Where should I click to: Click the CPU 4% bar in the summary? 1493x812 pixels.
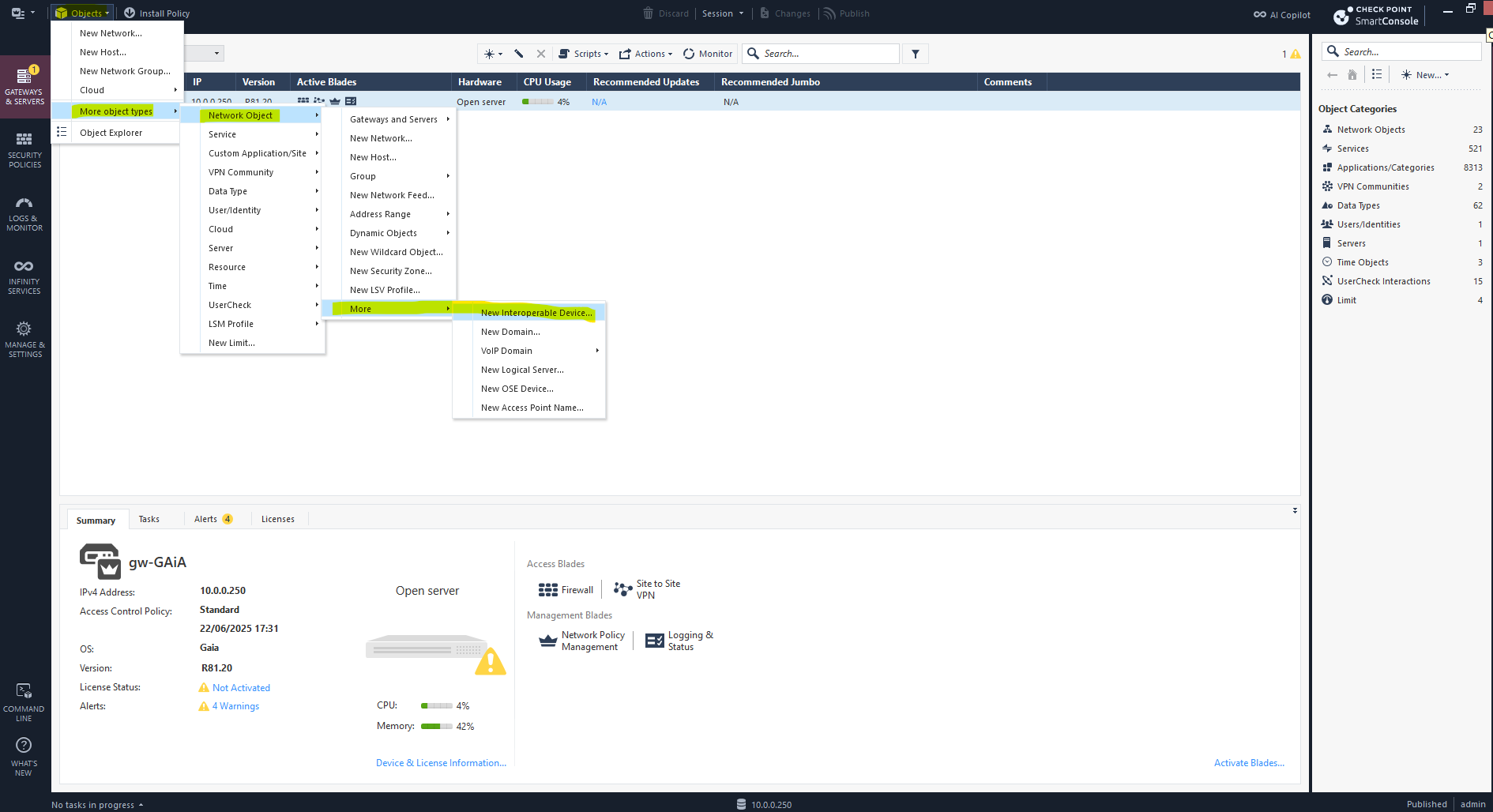pos(437,706)
